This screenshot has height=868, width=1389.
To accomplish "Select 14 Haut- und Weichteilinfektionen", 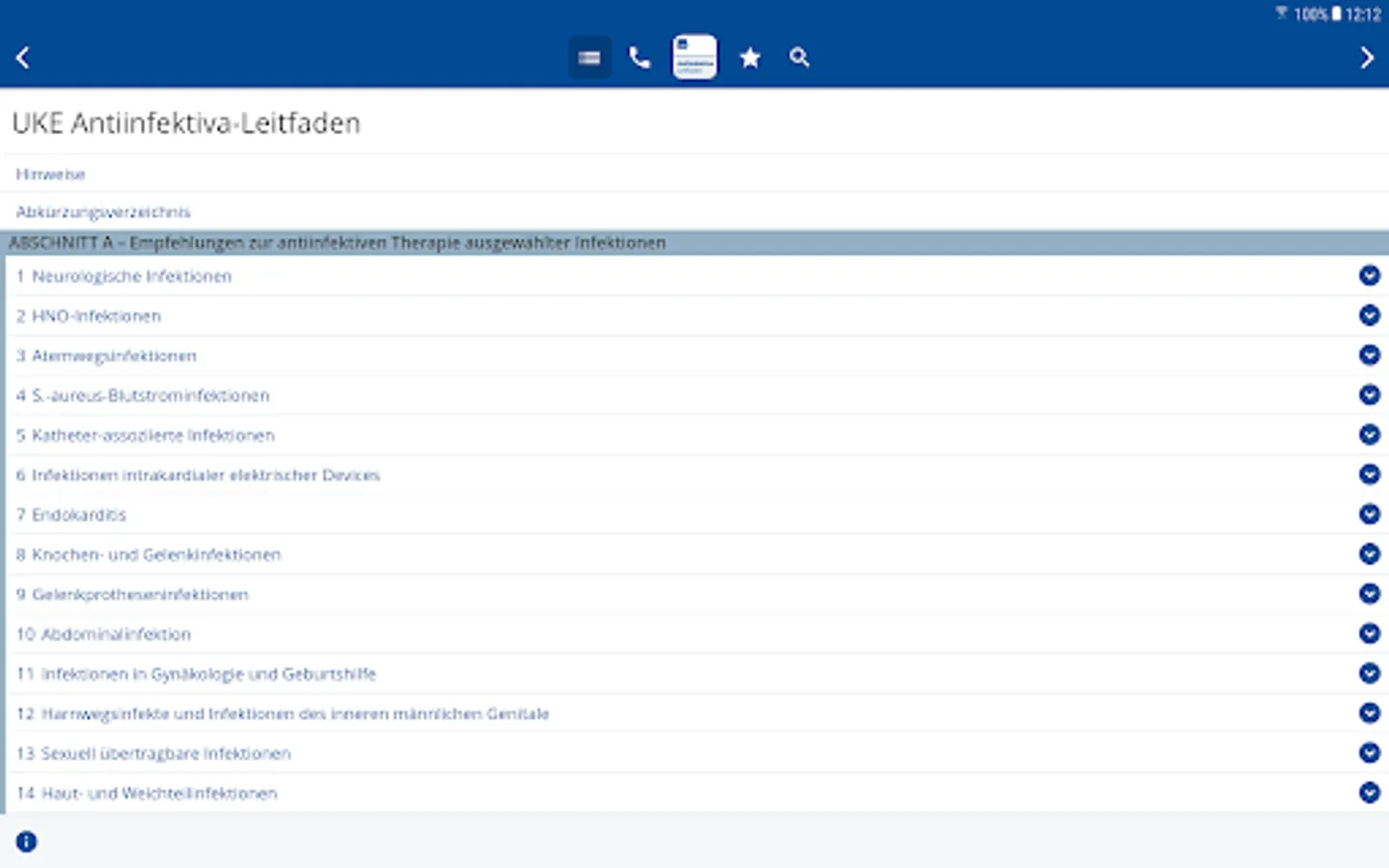I will coord(147,794).
